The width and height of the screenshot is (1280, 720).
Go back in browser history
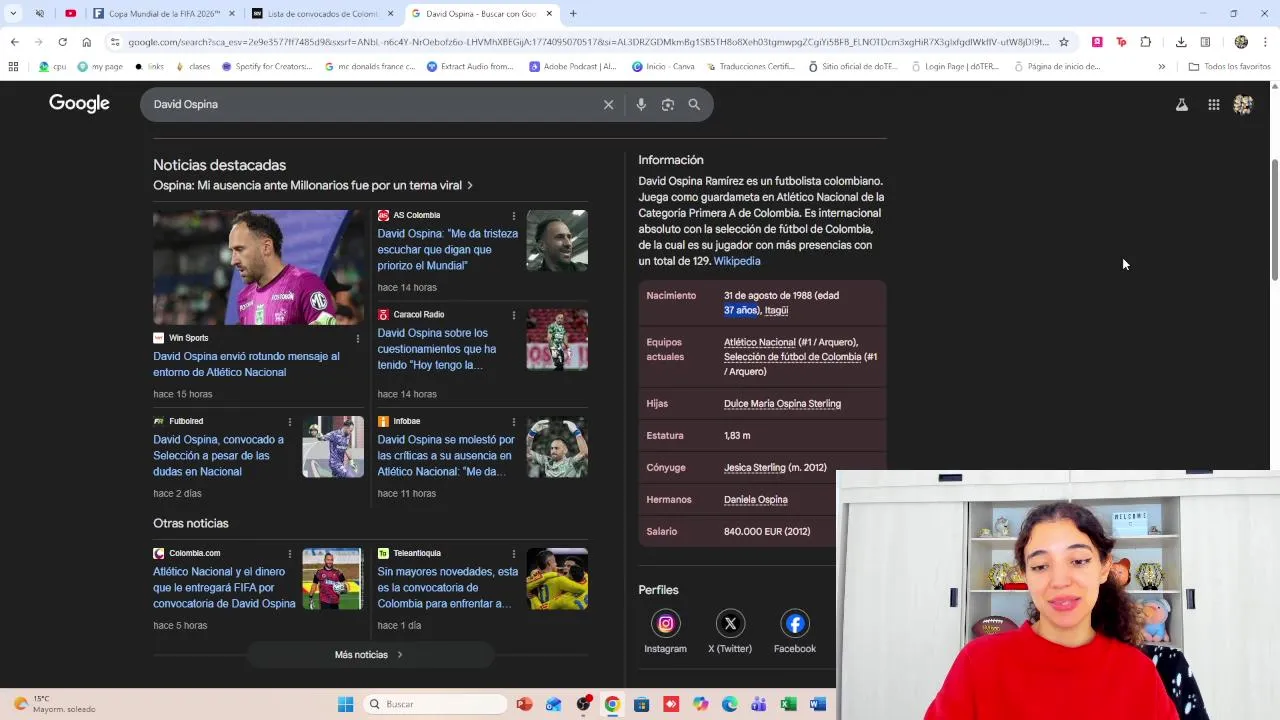click(14, 42)
